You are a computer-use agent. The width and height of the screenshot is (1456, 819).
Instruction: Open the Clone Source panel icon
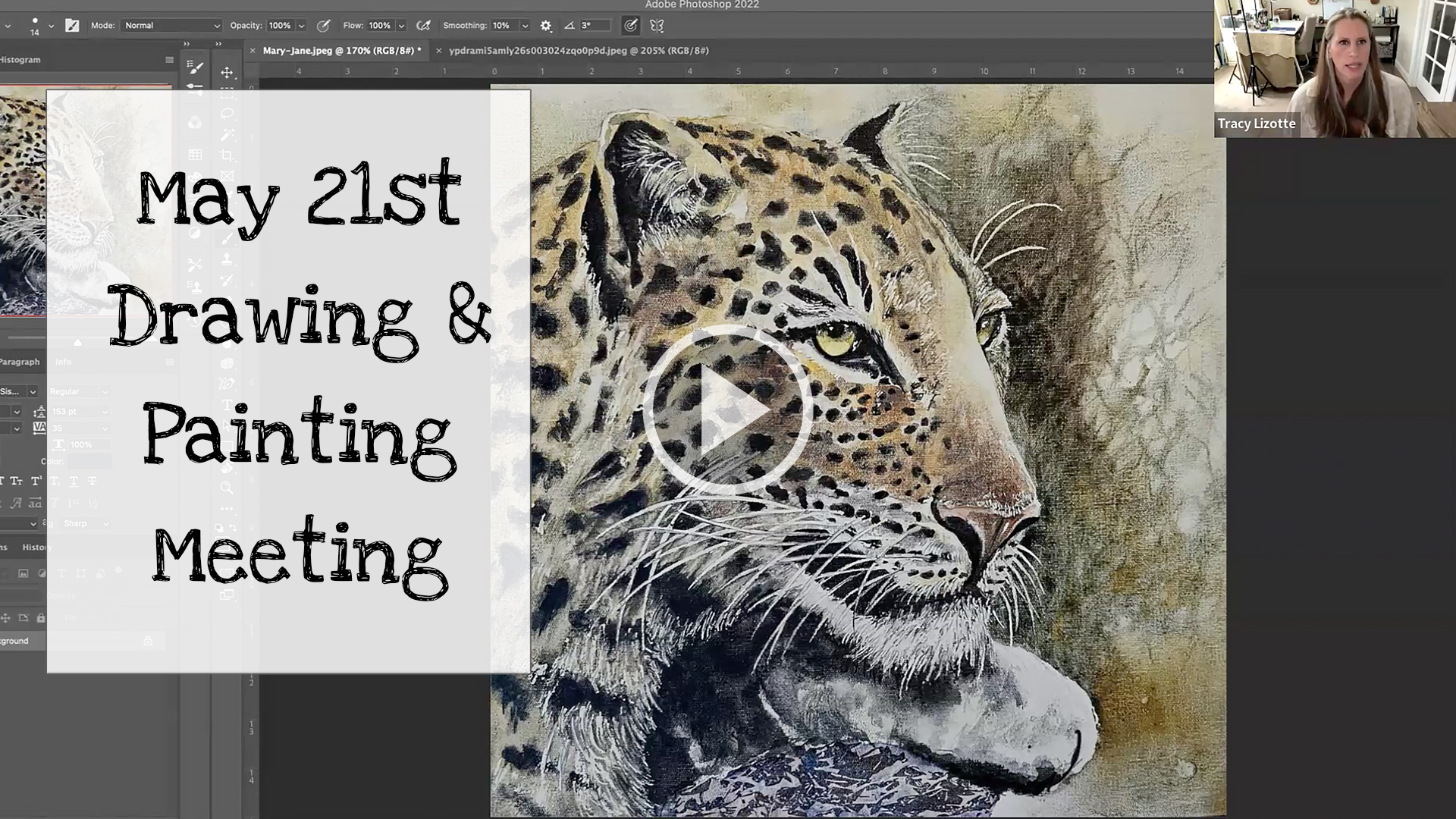195,288
